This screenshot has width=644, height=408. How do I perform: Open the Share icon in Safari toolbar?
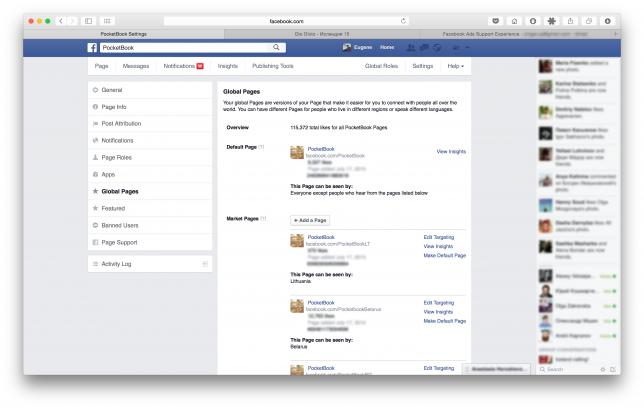(570, 21)
